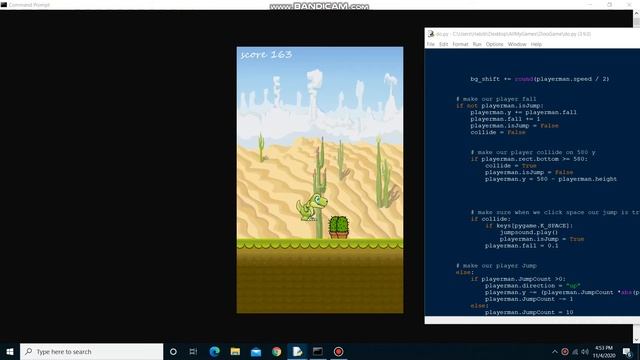Click the Command Prompt title bar icon

point(4,4)
